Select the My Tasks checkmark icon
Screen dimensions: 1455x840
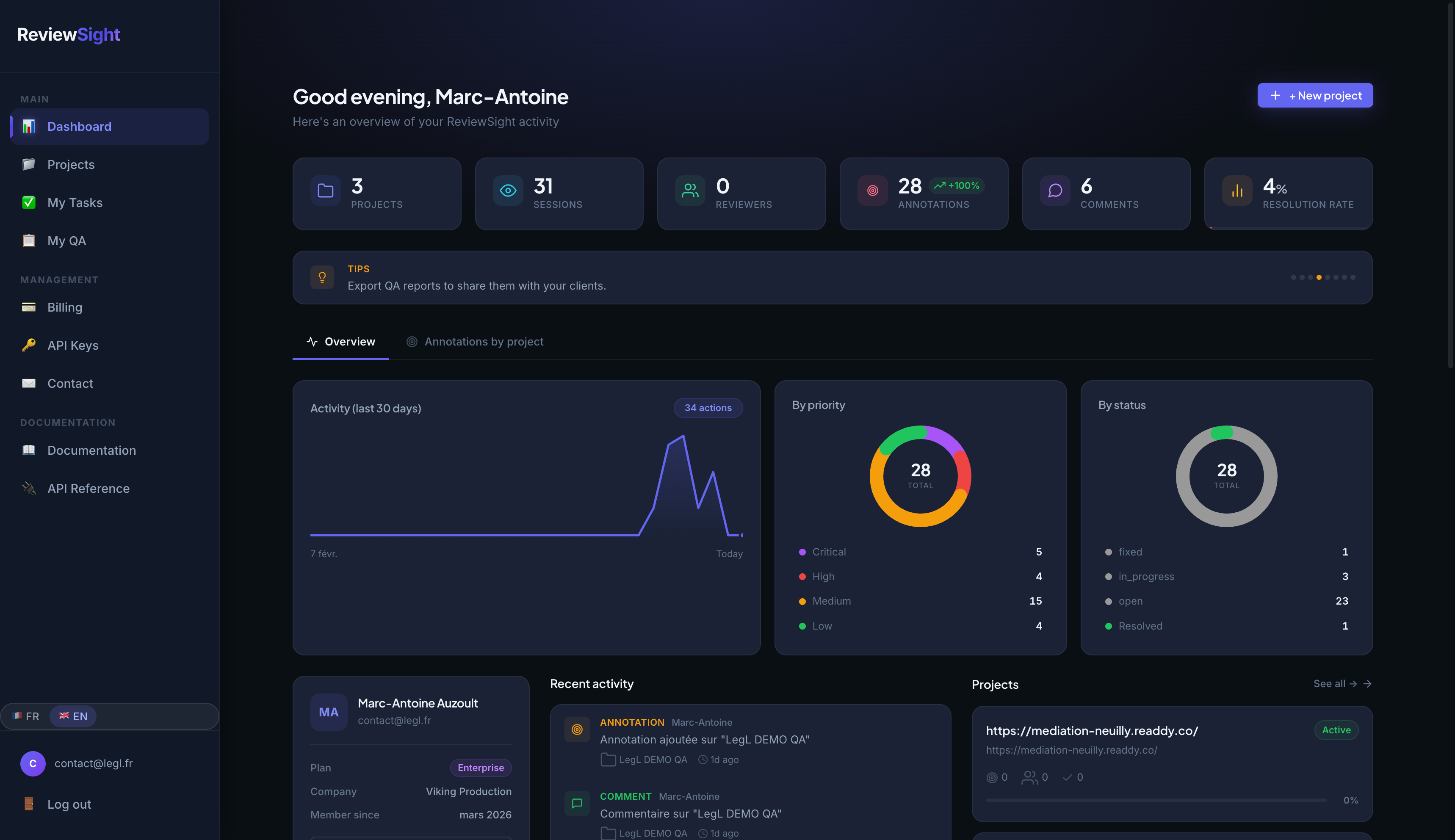(28, 202)
